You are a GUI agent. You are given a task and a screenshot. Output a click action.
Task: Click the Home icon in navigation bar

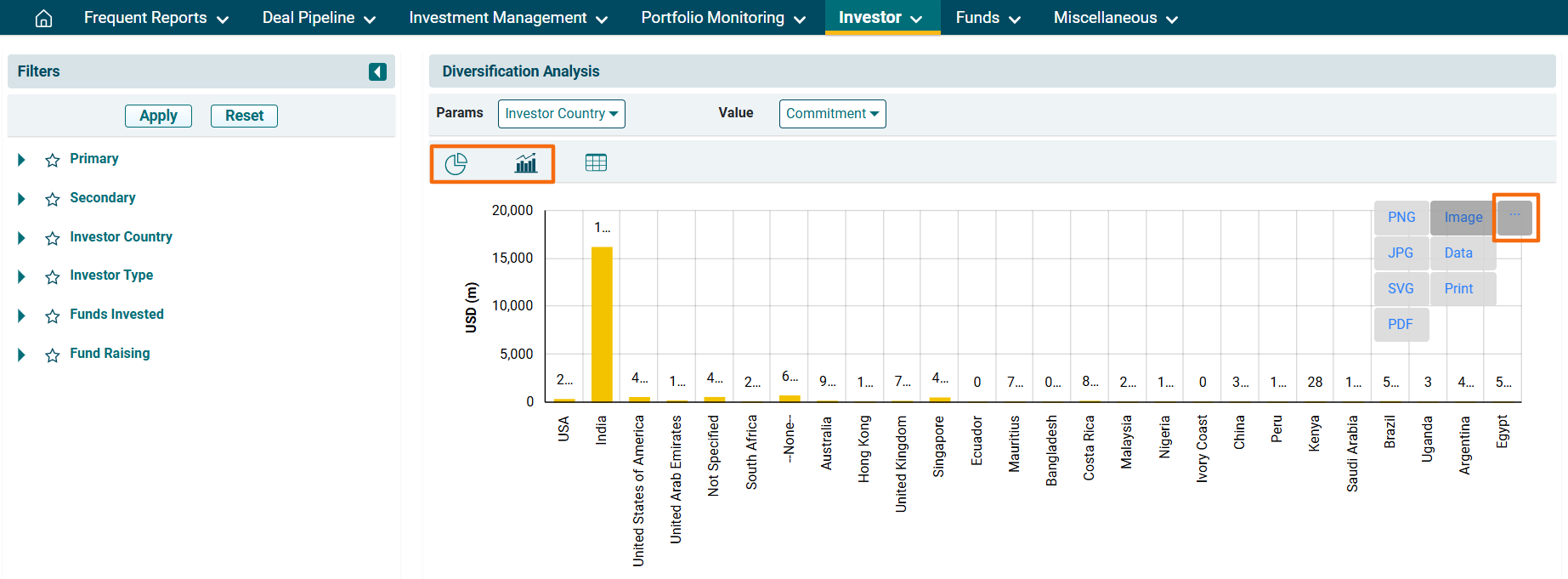pyautogui.click(x=43, y=18)
